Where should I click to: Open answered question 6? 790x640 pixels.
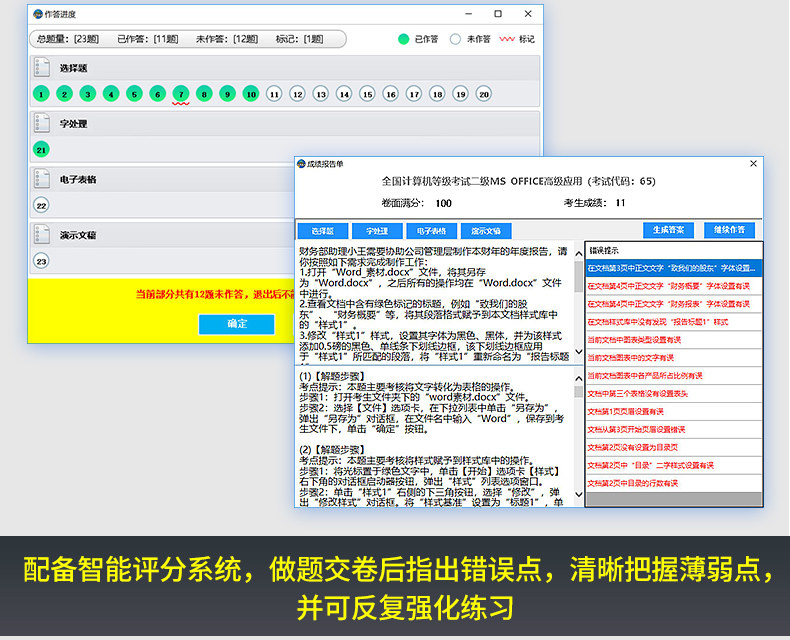[158, 94]
